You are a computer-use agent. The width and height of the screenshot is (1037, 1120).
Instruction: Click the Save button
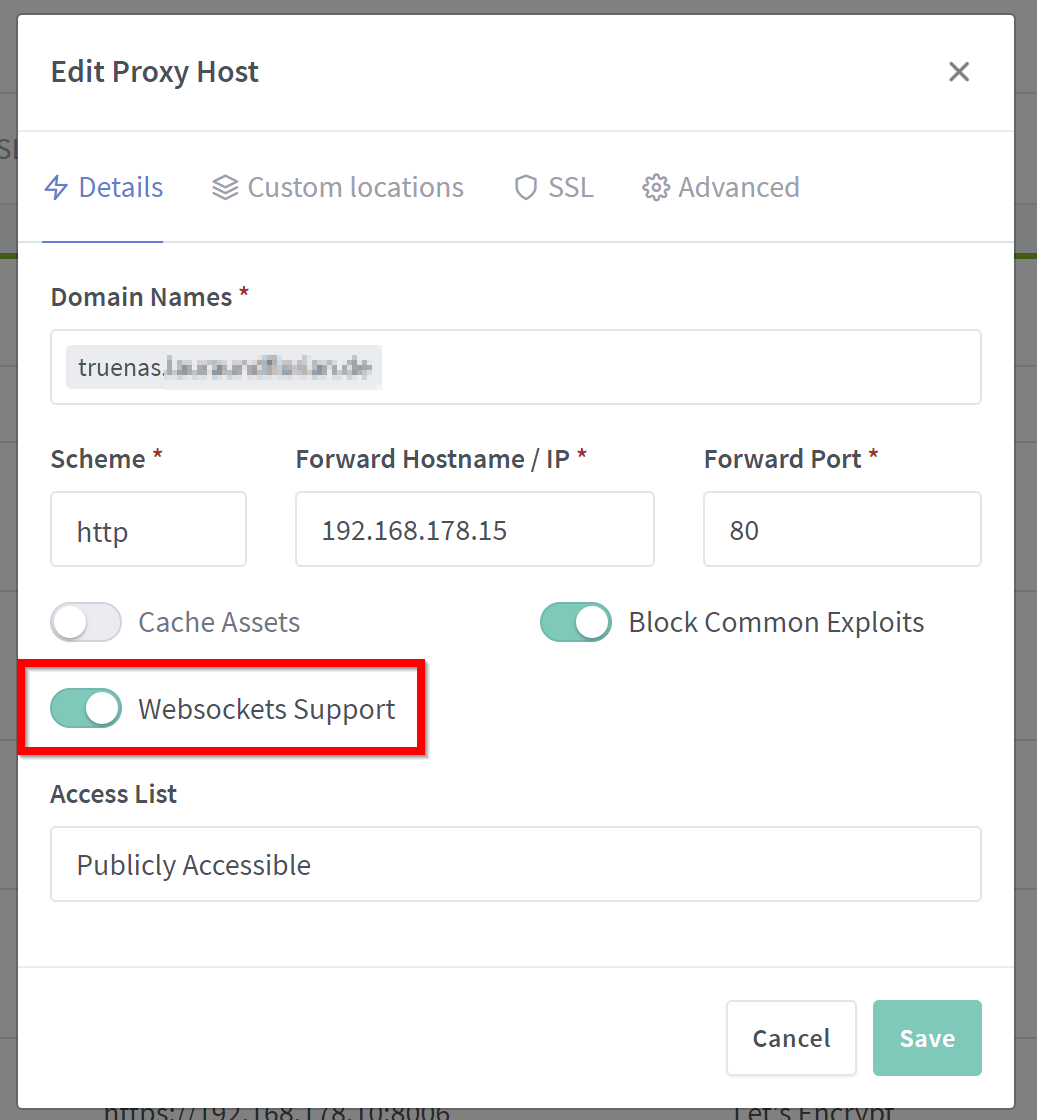click(x=927, y=1038)
